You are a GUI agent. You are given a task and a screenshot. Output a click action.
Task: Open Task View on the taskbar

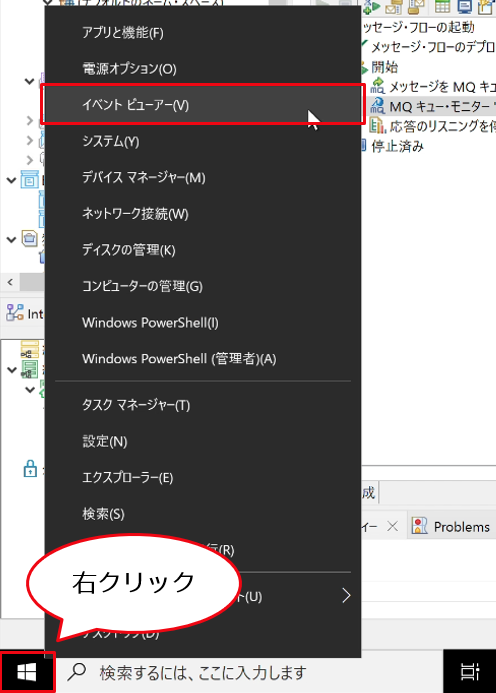point(470,672)
